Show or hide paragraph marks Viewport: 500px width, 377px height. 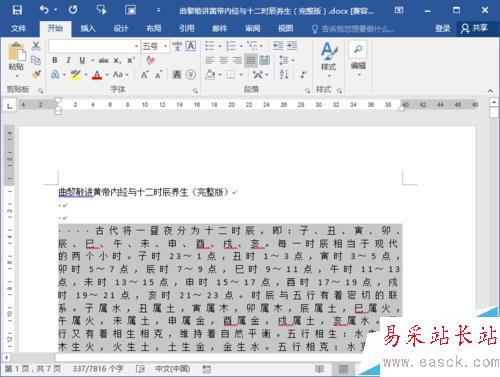[303, 74]
